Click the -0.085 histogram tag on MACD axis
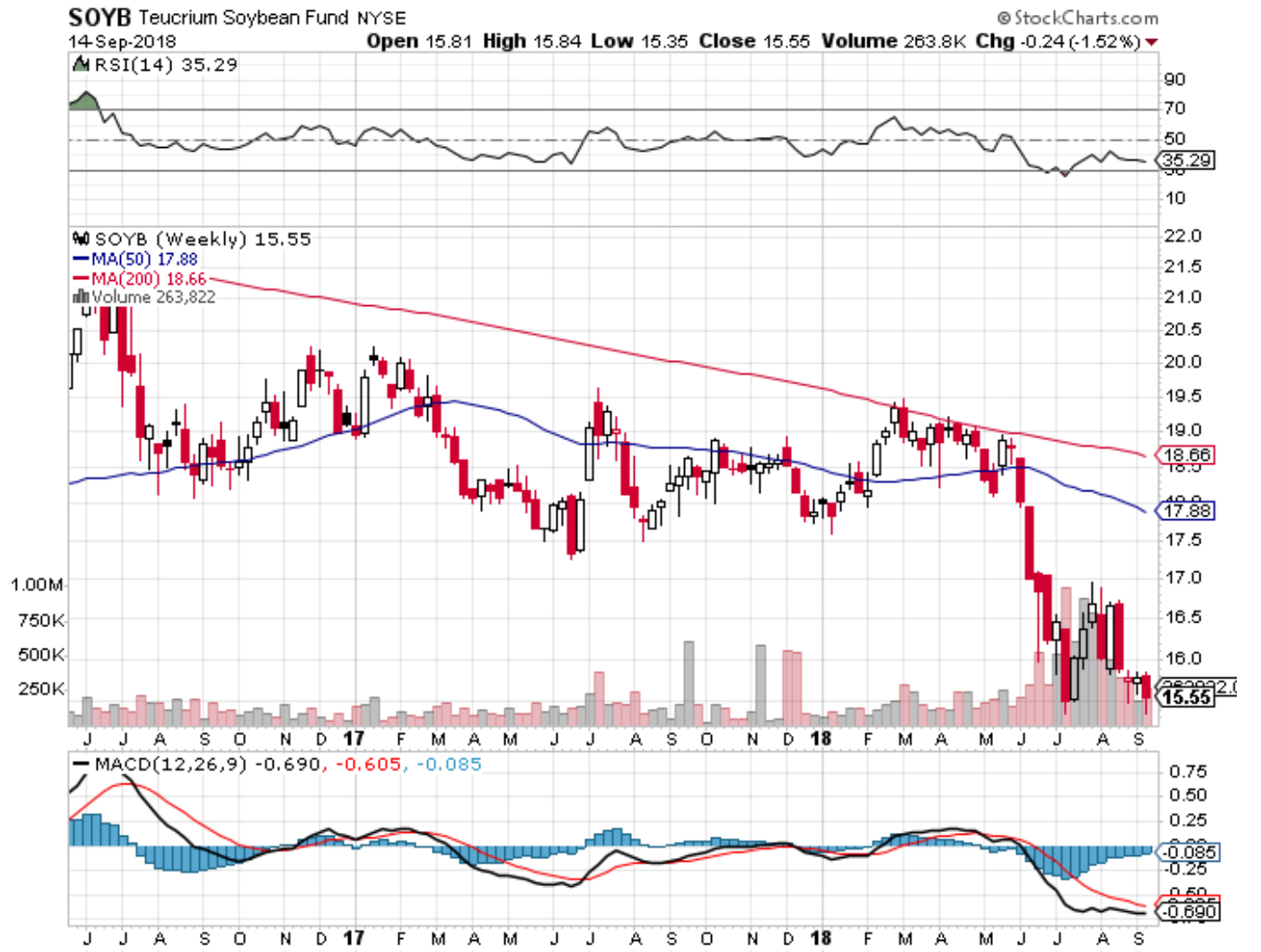Viewport: 1261px width, 952px height. click(x=1187, y=852)
